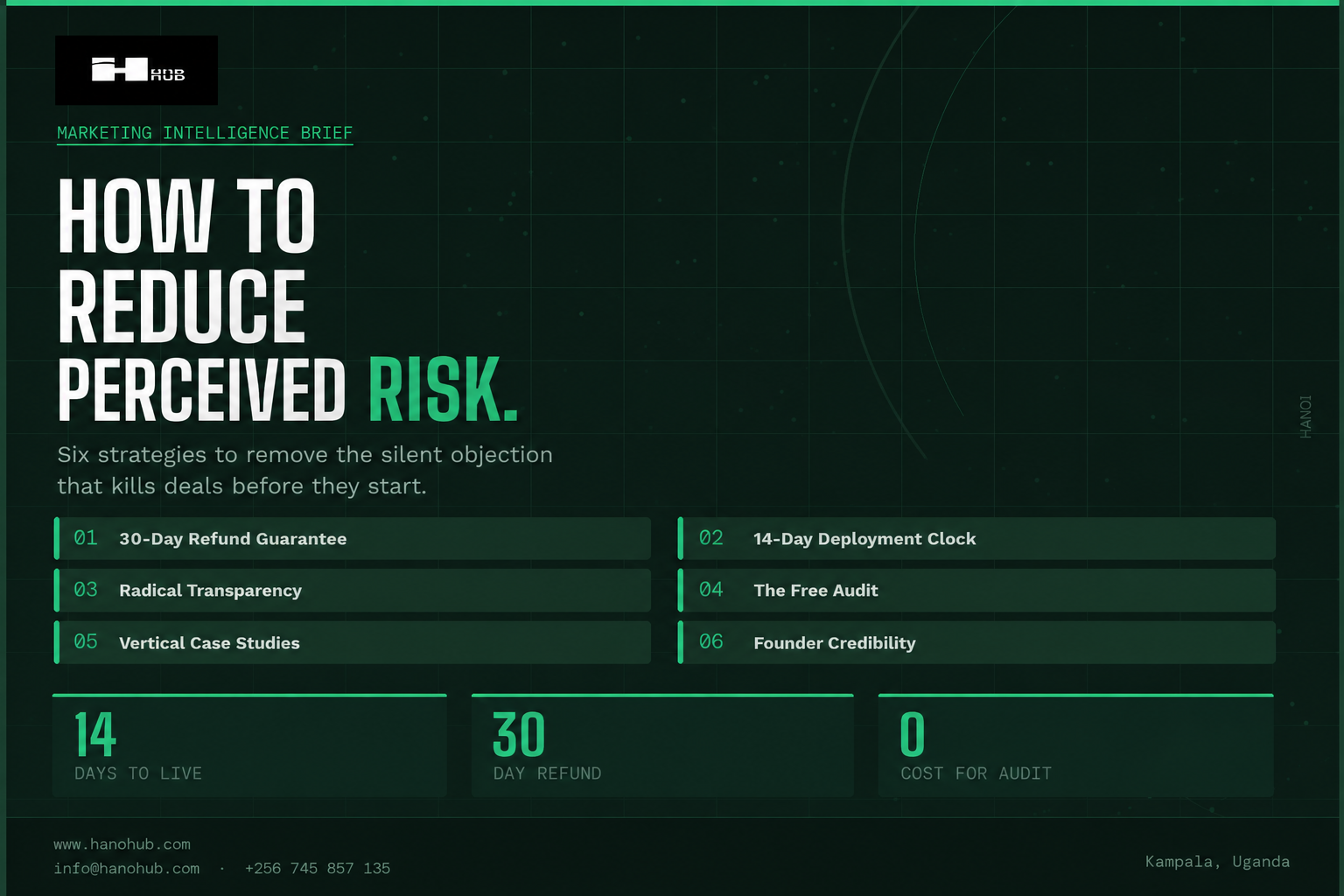Select the 14-Day Deployment Clock strategy
1344x896 pixels.
(976, 538)
